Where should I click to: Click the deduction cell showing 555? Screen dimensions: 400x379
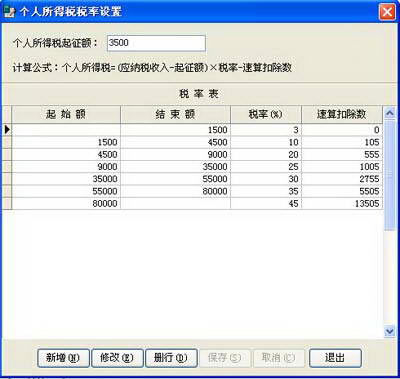pyautogui.click(x=342, y=155)
